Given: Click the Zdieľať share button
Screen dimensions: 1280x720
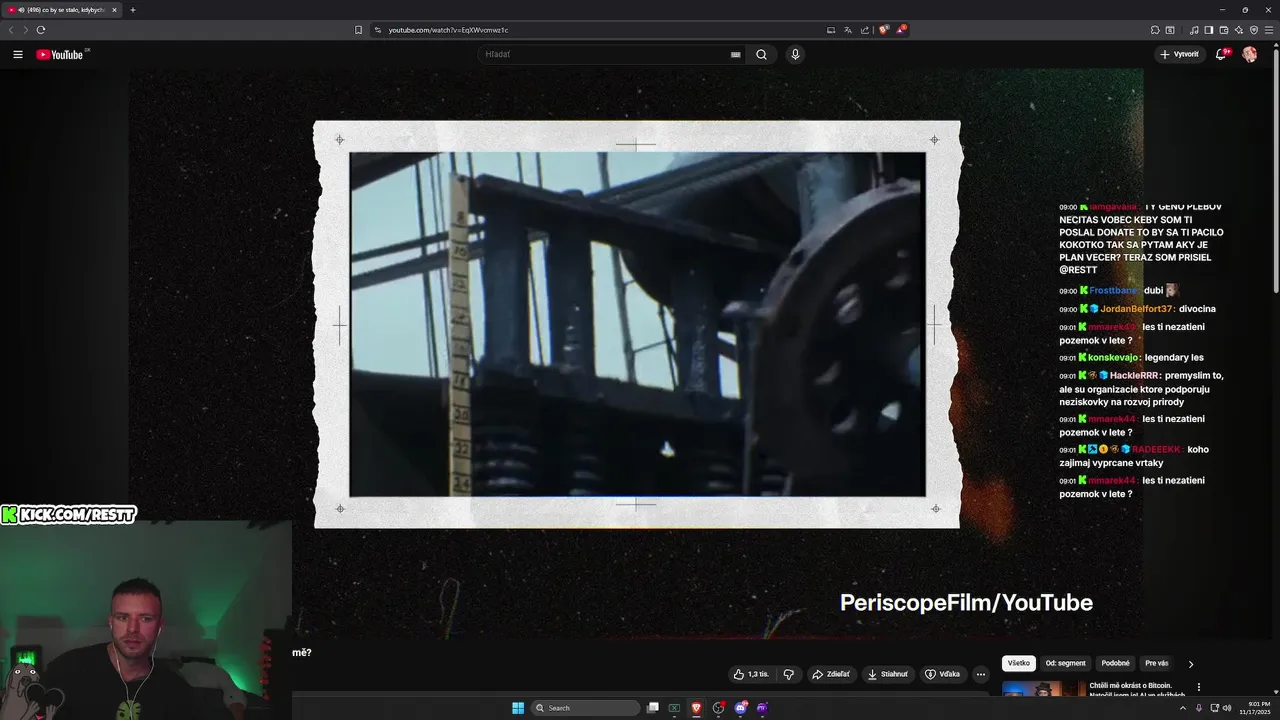Looking at the screenshot, I should (x=831, y=674).
